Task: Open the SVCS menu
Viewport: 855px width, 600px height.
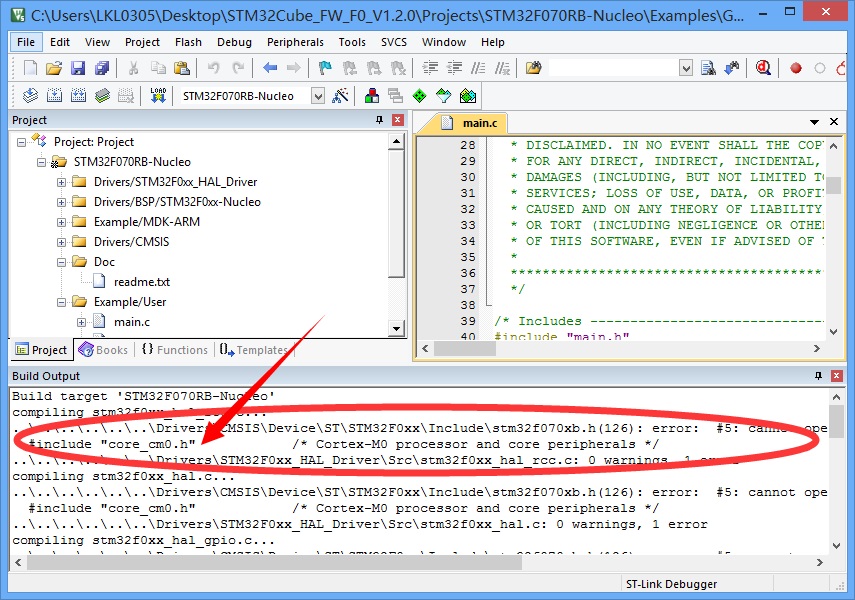Action: pyautogui.click(x=394, y=42)
